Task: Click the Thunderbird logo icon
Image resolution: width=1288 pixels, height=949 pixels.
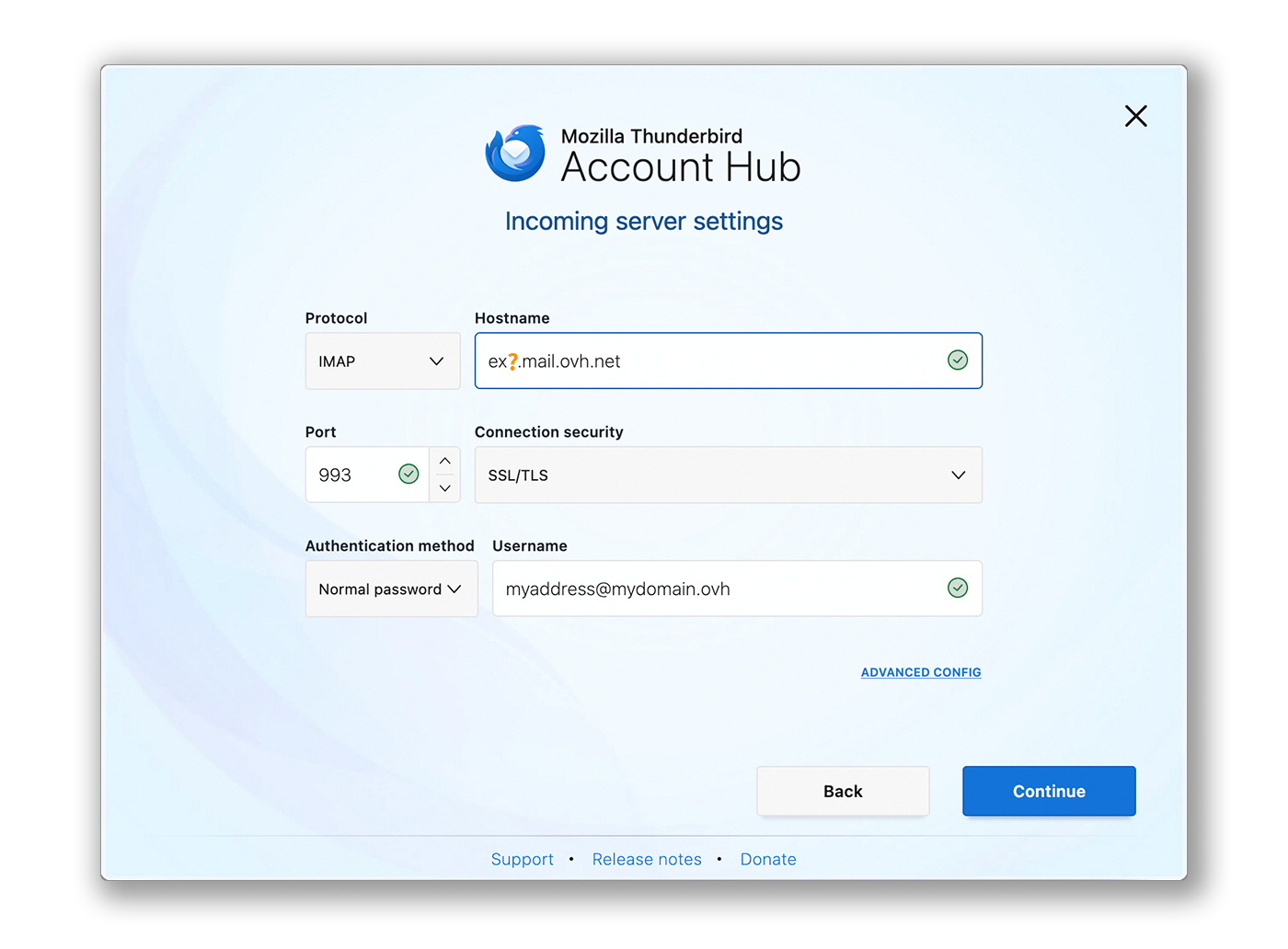Action: tap(515, 154)
